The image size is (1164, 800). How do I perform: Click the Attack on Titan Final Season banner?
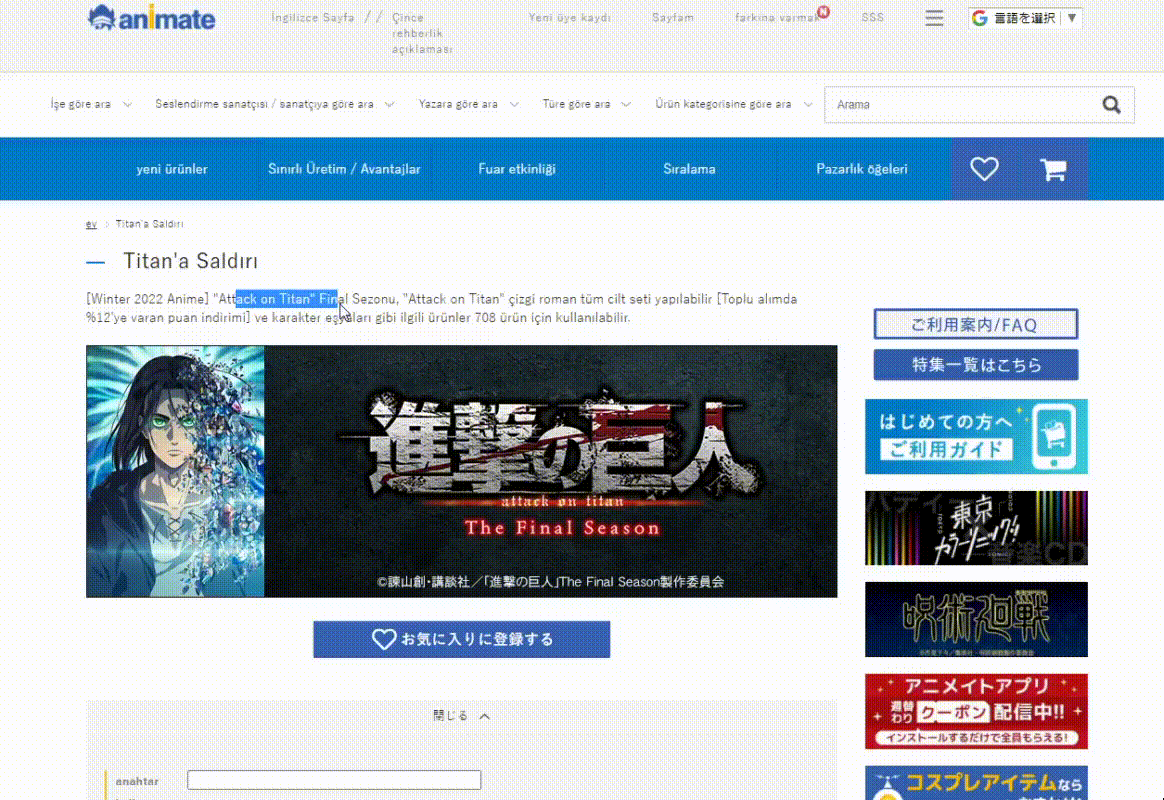pos(461,471)
